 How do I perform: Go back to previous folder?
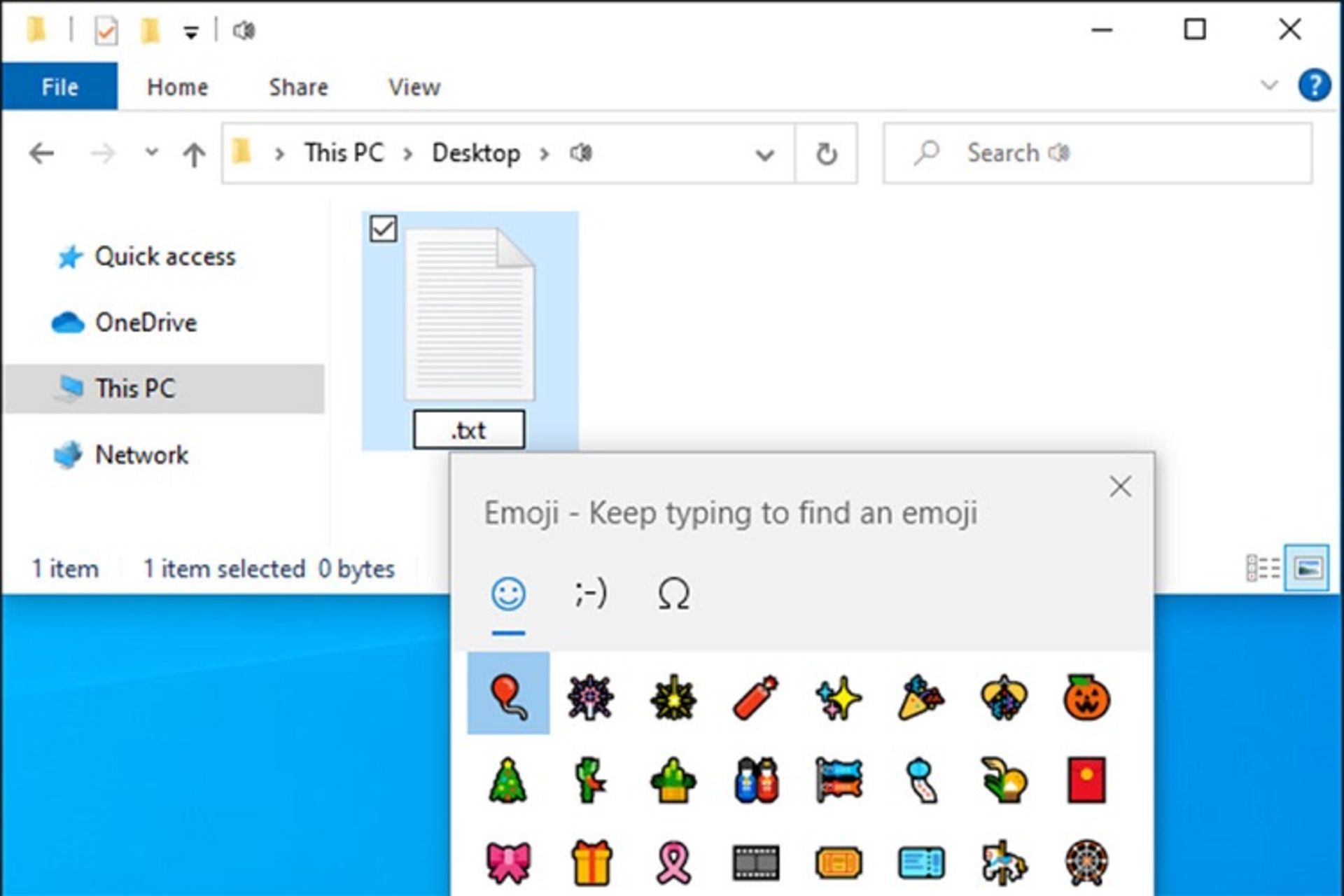42,153
